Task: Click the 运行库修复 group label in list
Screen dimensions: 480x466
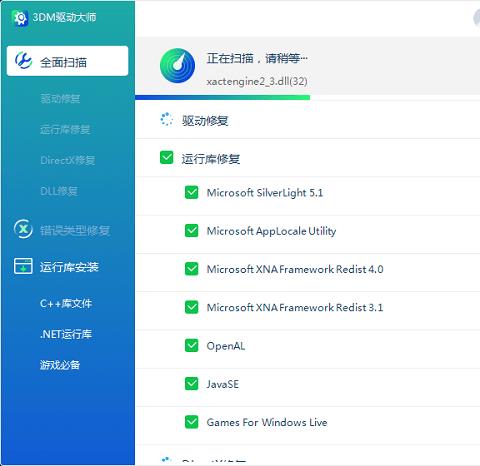Action: point(211,159)
